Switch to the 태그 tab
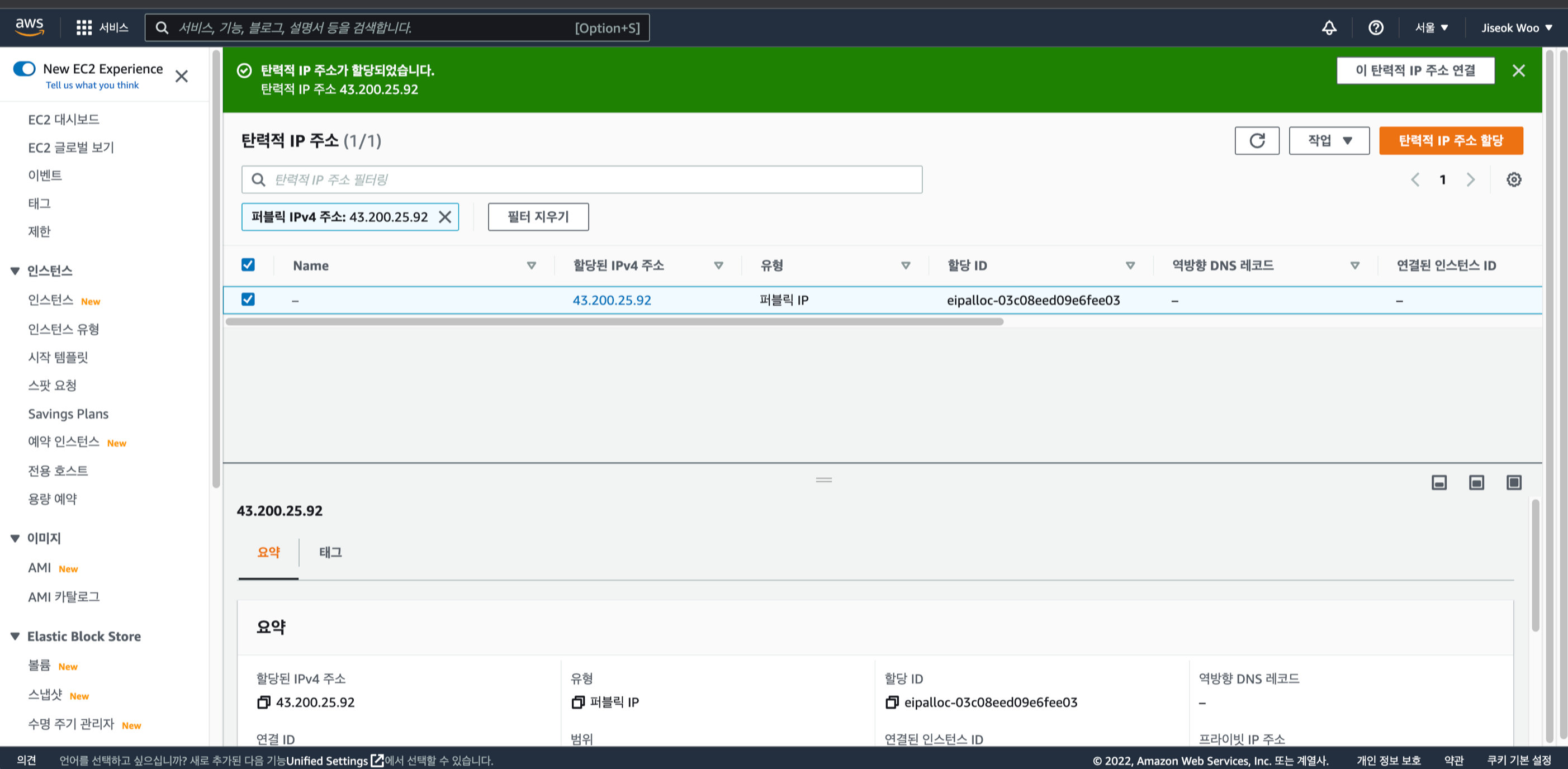 click(330, 552)
